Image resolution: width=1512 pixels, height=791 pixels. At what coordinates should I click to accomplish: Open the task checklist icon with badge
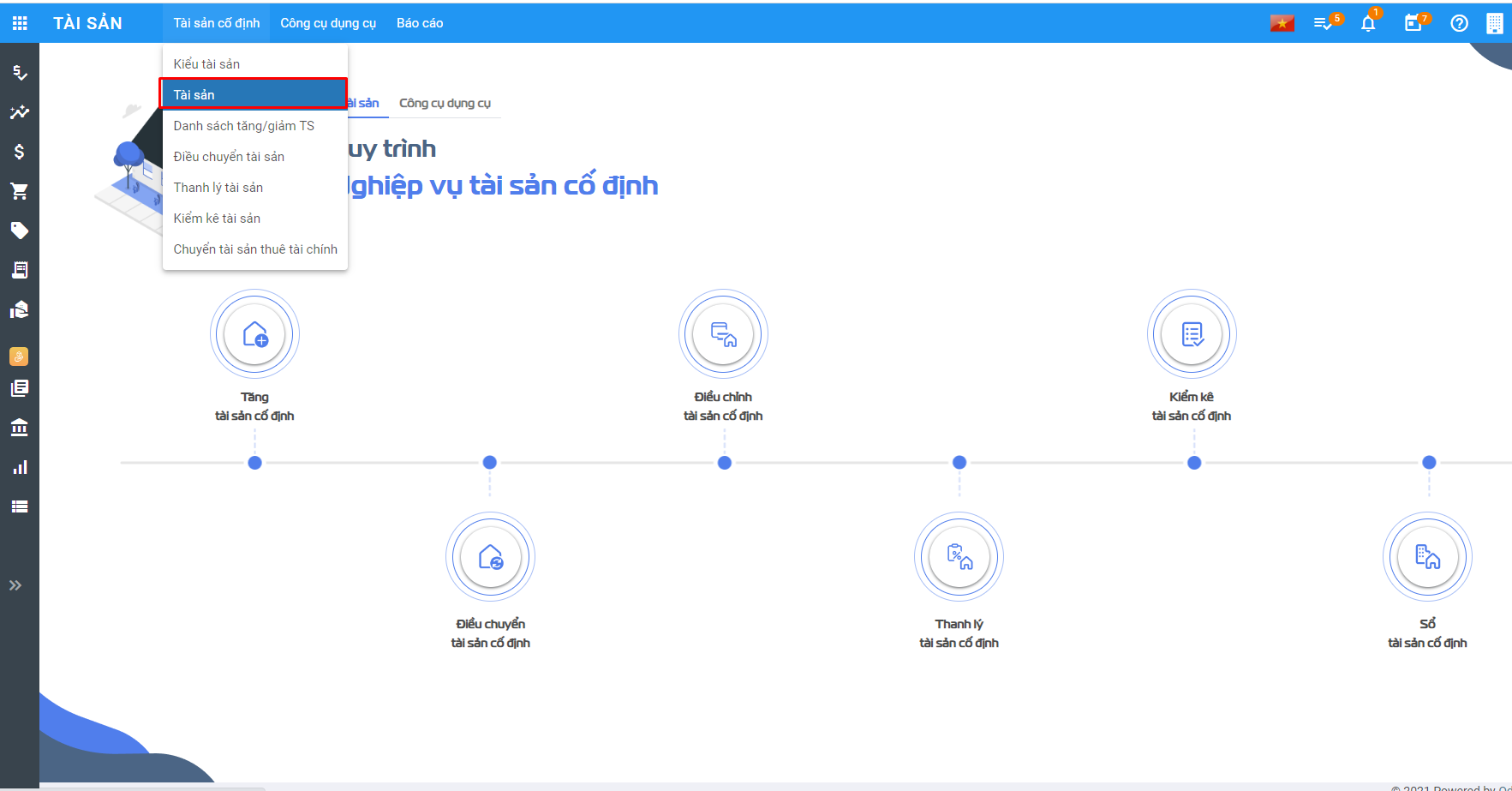pos(1324,23)
